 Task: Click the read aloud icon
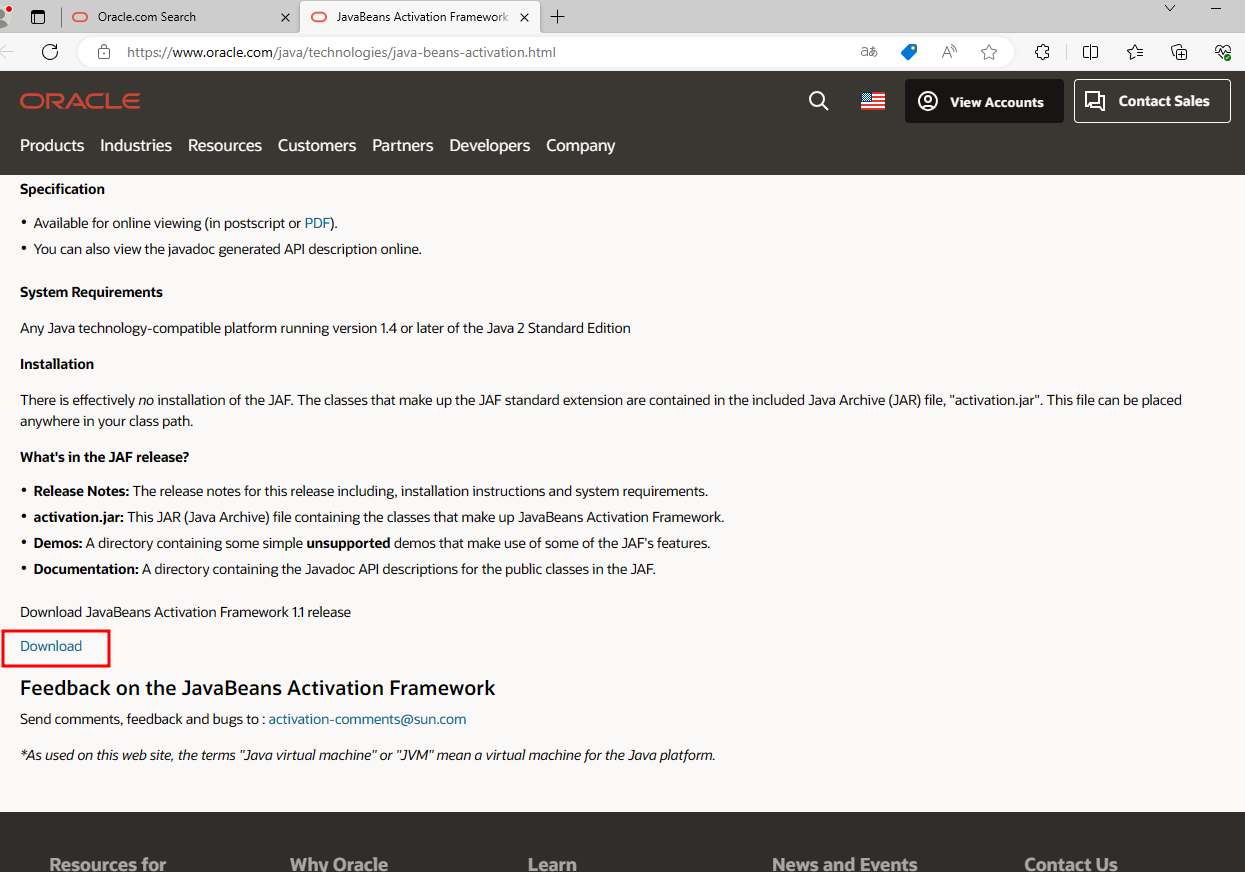(949, 52)
